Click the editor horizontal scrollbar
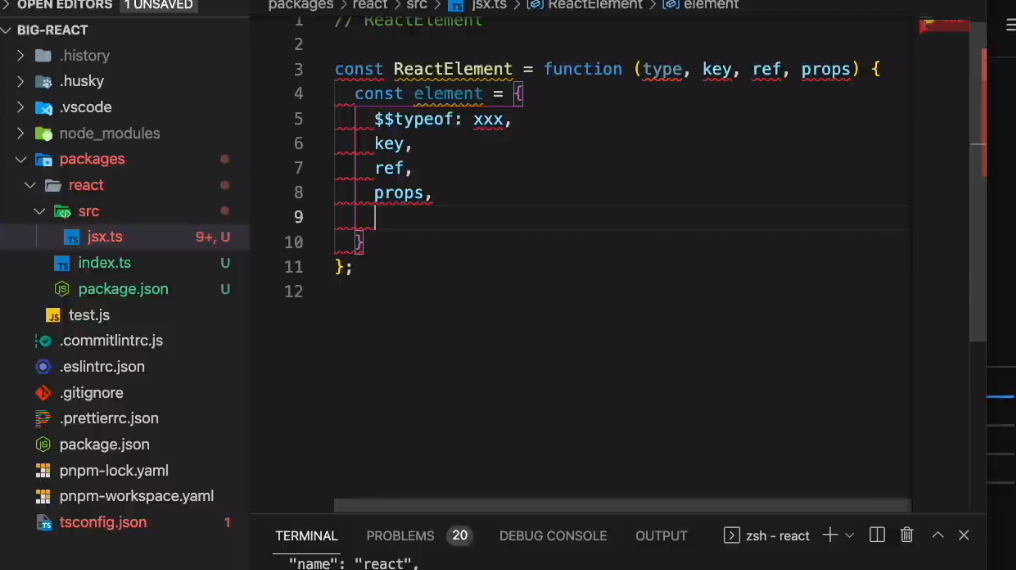 622,505
